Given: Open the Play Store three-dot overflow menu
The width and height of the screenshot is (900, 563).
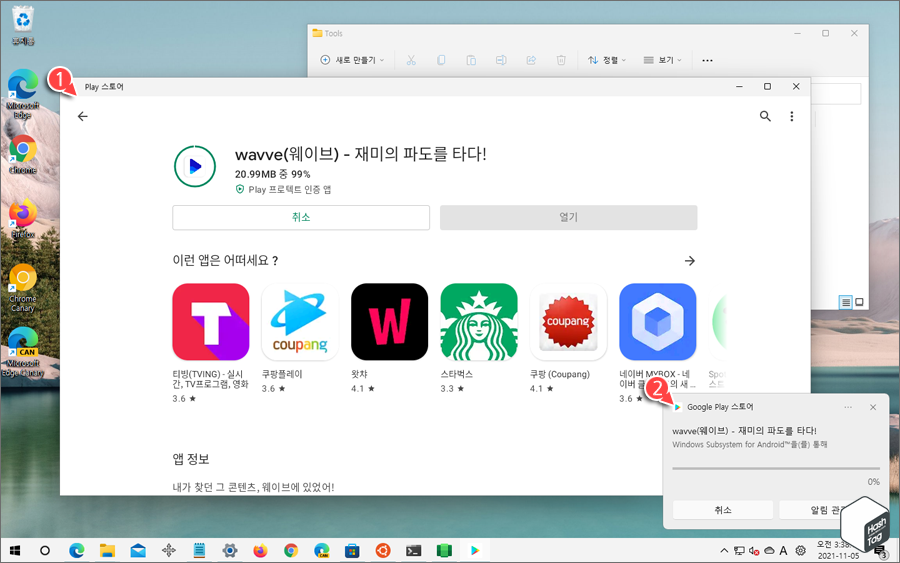Looking at the screenshot, I should pyautogui.click(x=792, y=117).
